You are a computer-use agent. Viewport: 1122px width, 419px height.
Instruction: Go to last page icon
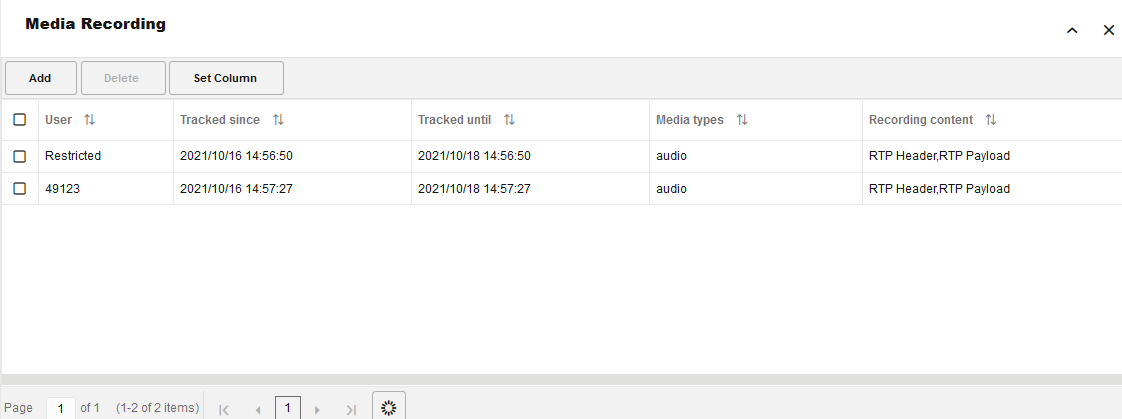[x=351, y=410]
